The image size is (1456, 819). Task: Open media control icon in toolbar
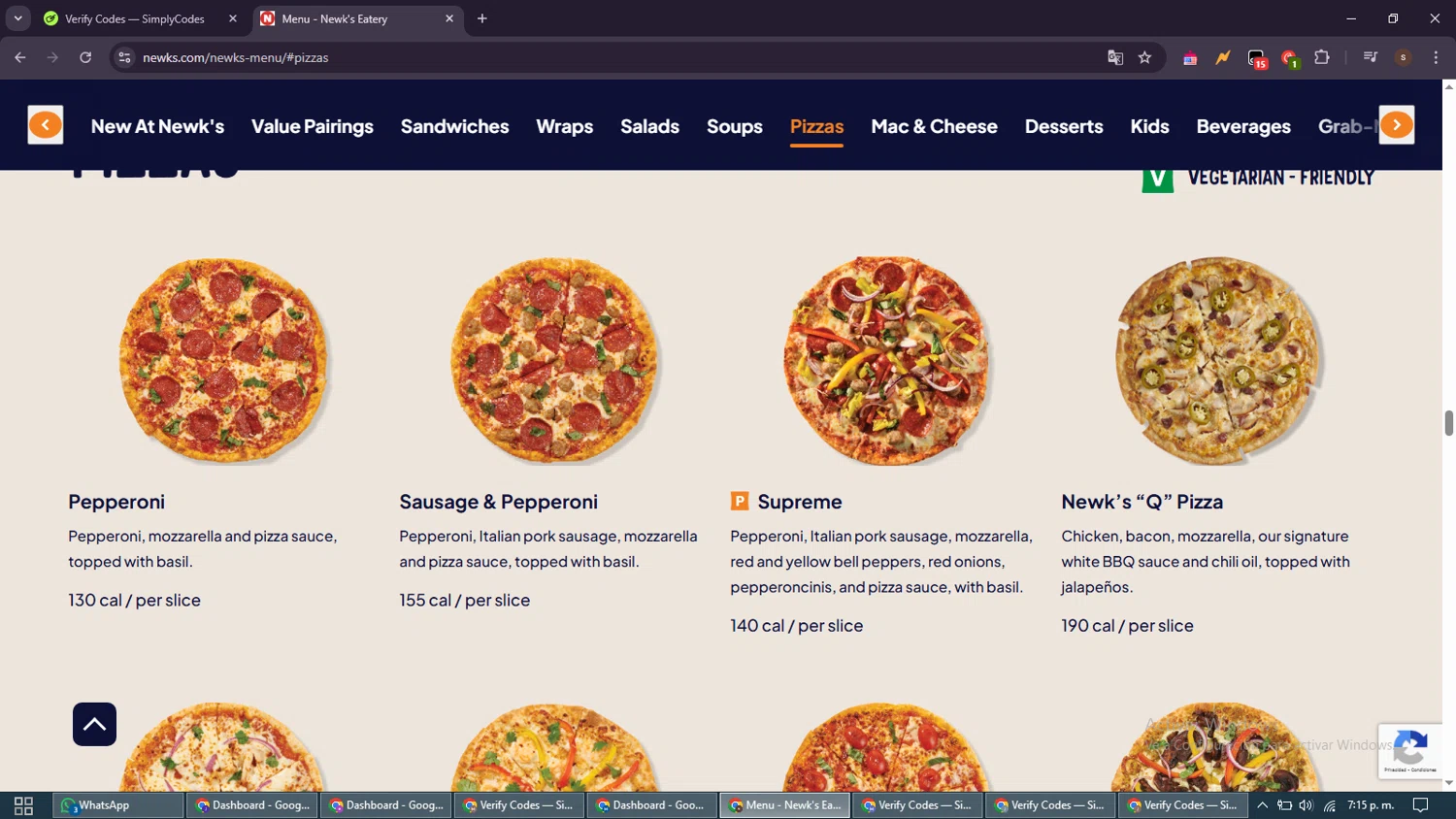pyautogui.click(x=1371, y=57)
